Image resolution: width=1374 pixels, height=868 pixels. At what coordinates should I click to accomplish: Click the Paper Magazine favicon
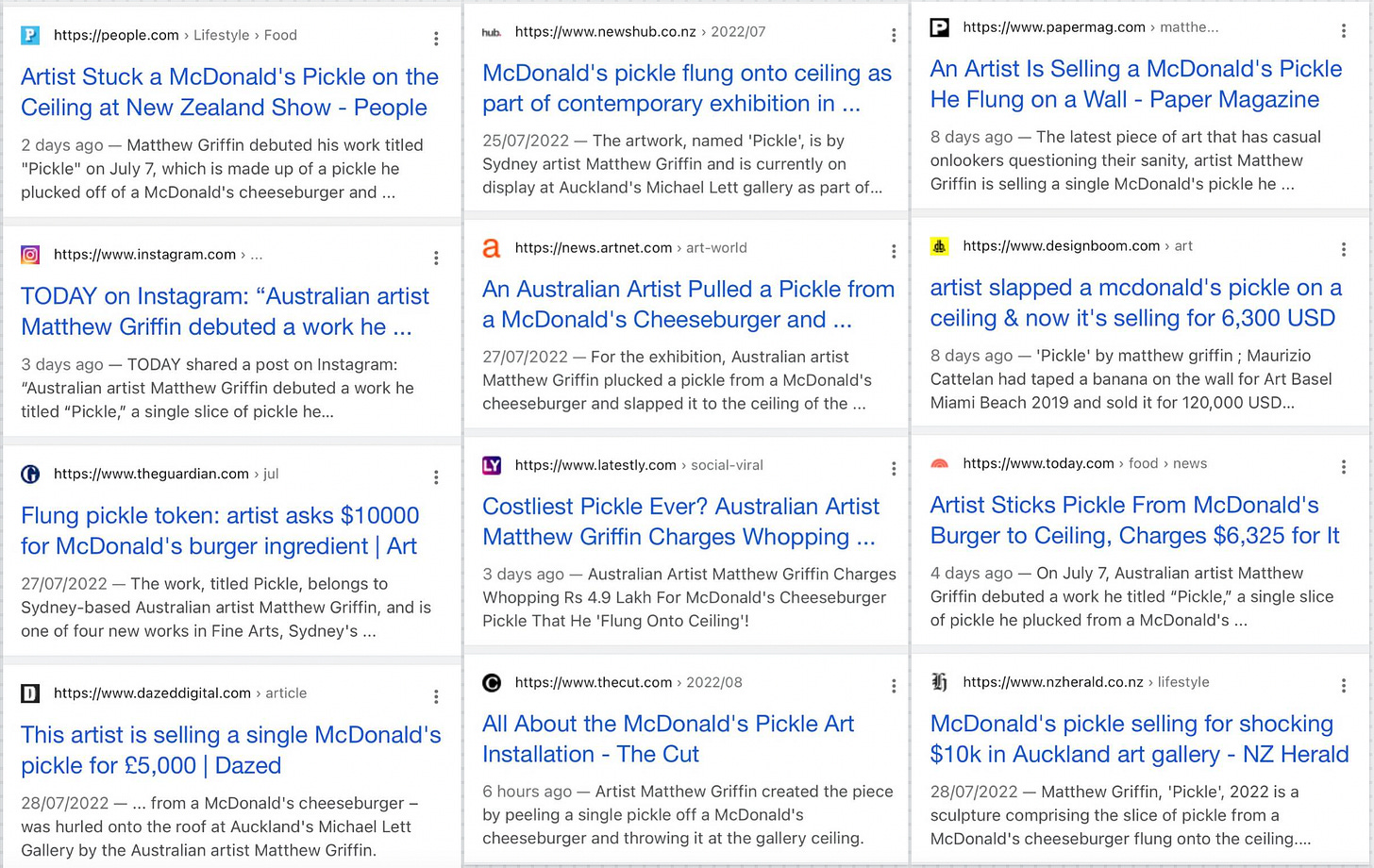pyautogui.click(x=940, y=27)
